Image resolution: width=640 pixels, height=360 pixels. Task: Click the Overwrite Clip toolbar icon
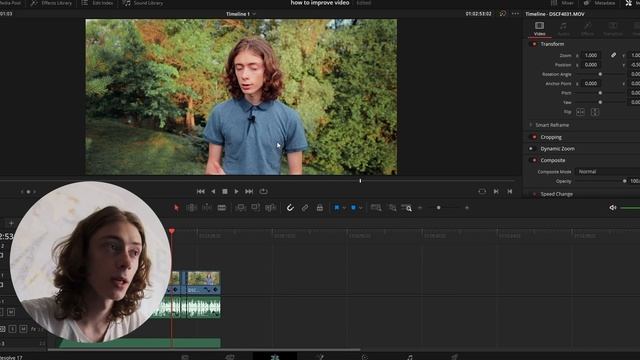point(256,208)
